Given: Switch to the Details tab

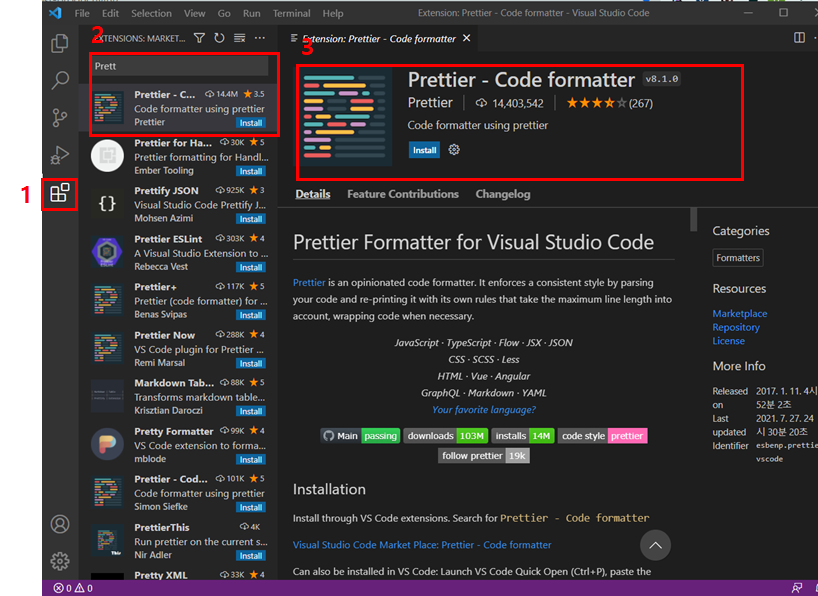Looking at the screenshot, I should (x=312, y=194).
